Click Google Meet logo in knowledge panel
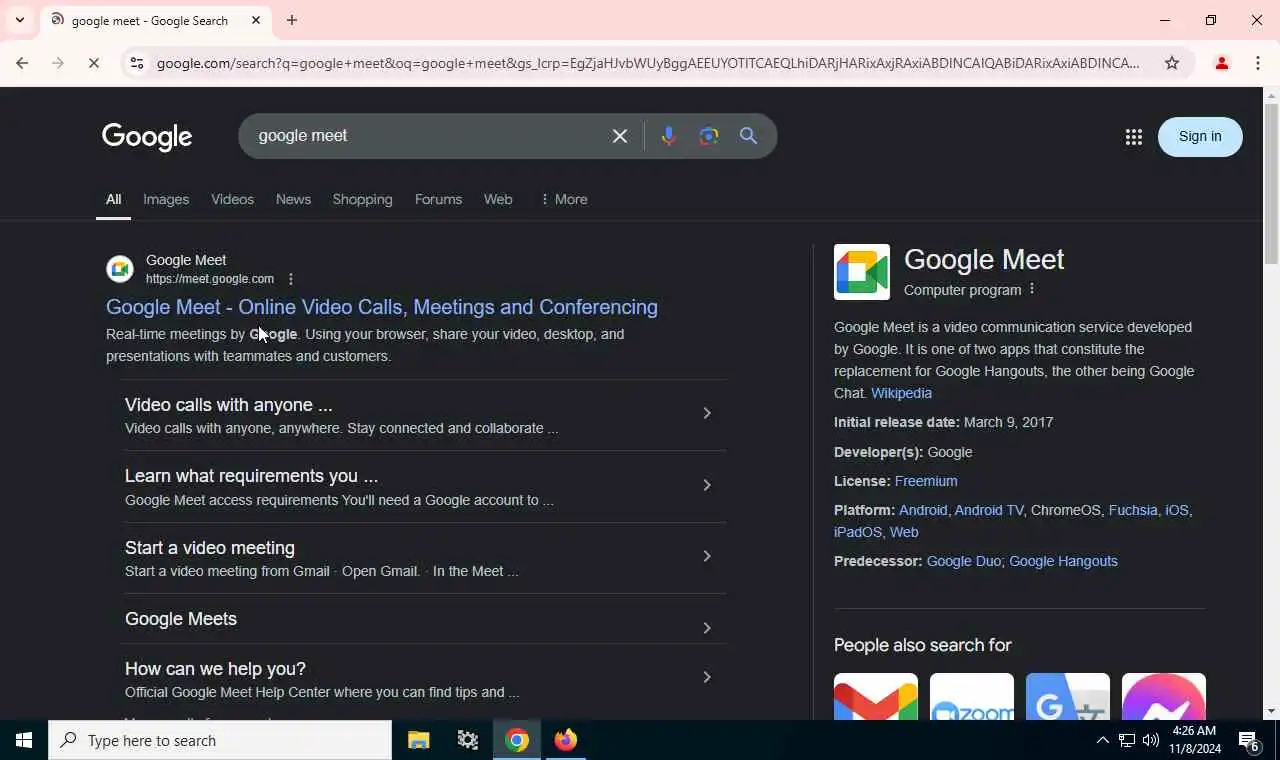1280x760 pixels. click(862, 272)
